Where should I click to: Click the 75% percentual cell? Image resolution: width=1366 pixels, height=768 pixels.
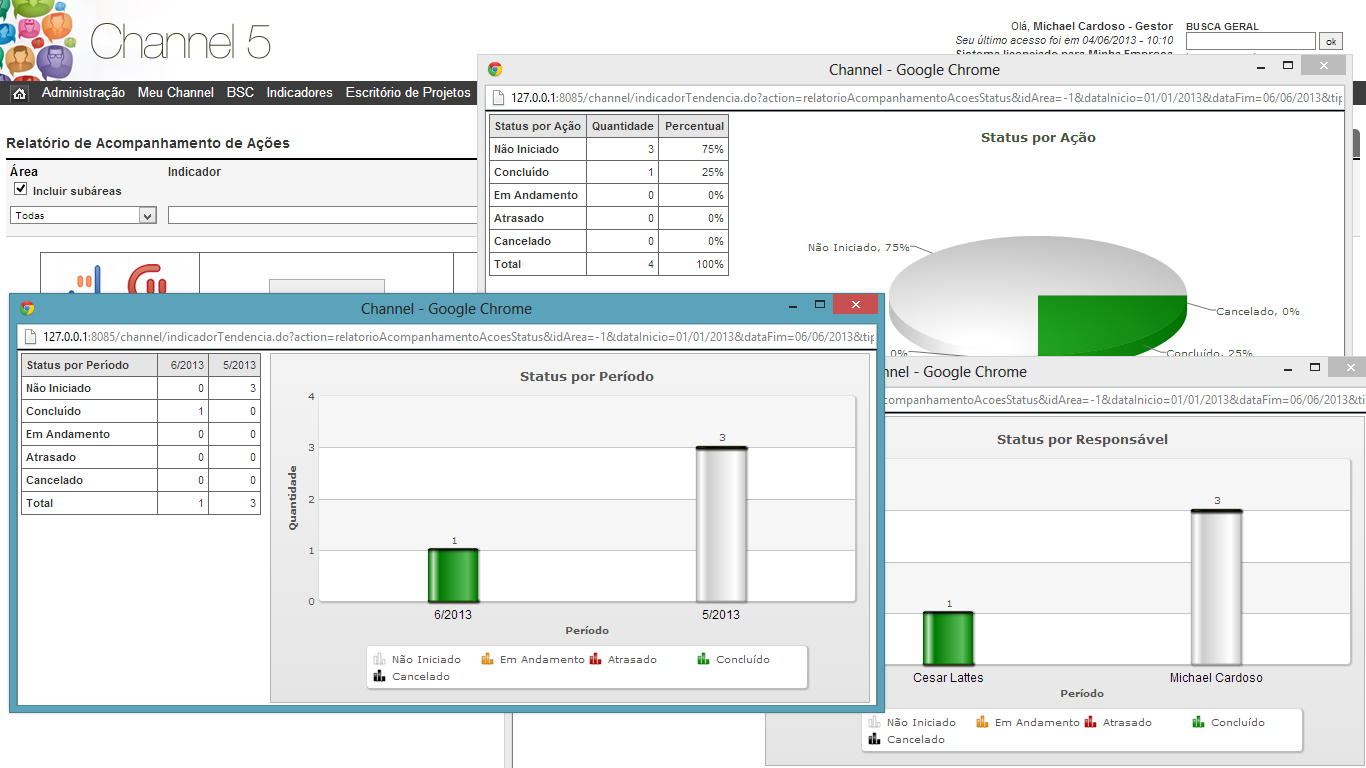click(x=694, y=149)
